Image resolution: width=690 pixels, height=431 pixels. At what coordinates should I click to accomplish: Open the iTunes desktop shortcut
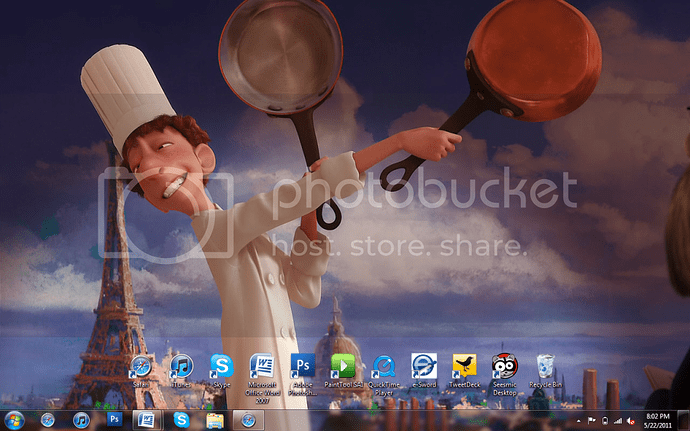[x=181, y=366]
